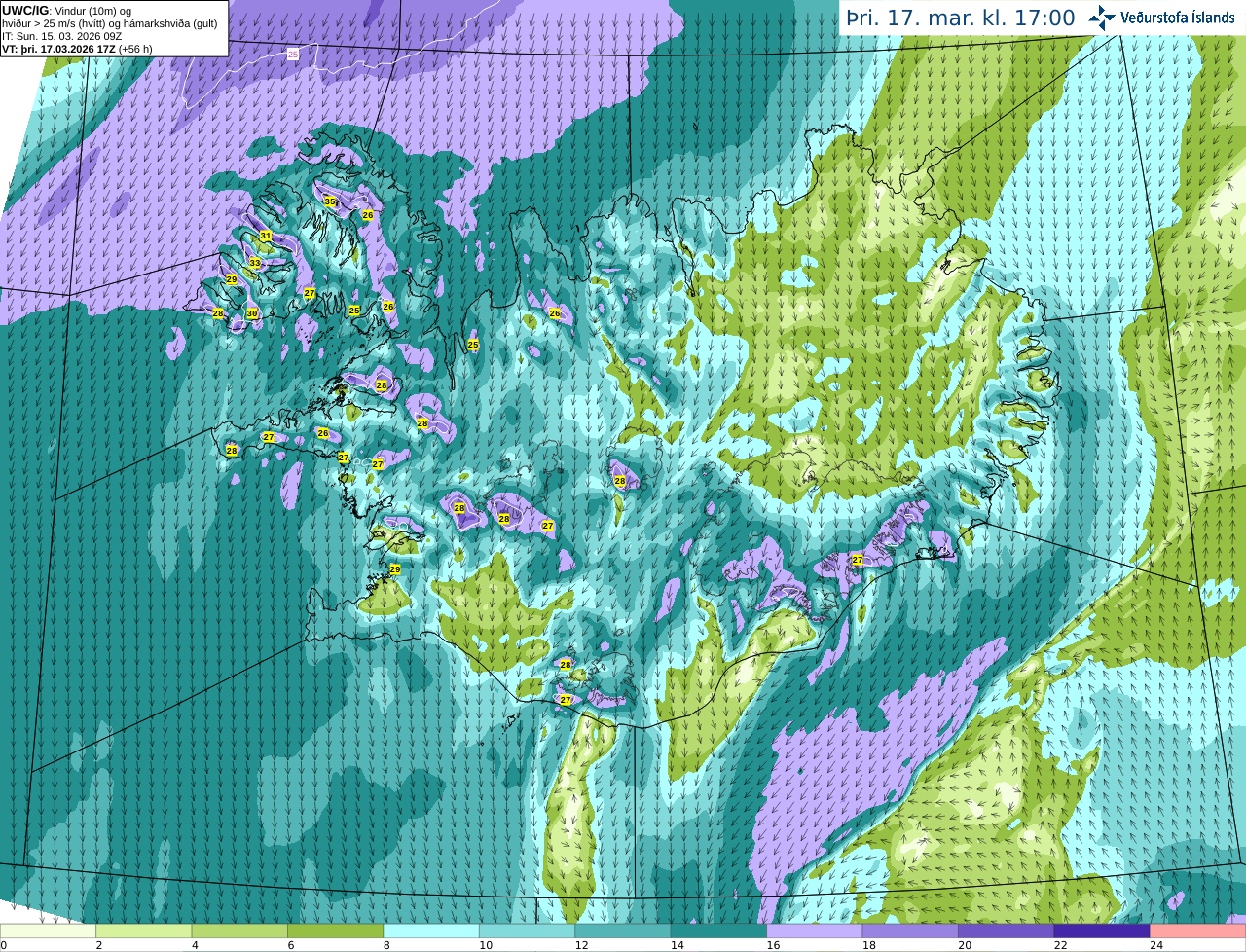The height and width of the screenshot is (952, 1246).
Task: Pick the deep indigo swatch between 22 and 24
Action: 1102,931
